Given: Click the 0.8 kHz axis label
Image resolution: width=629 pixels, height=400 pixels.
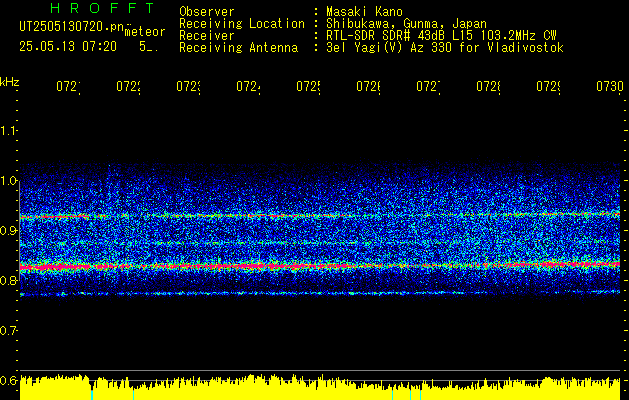Looking at the screenshot, I should pos(9,280).
